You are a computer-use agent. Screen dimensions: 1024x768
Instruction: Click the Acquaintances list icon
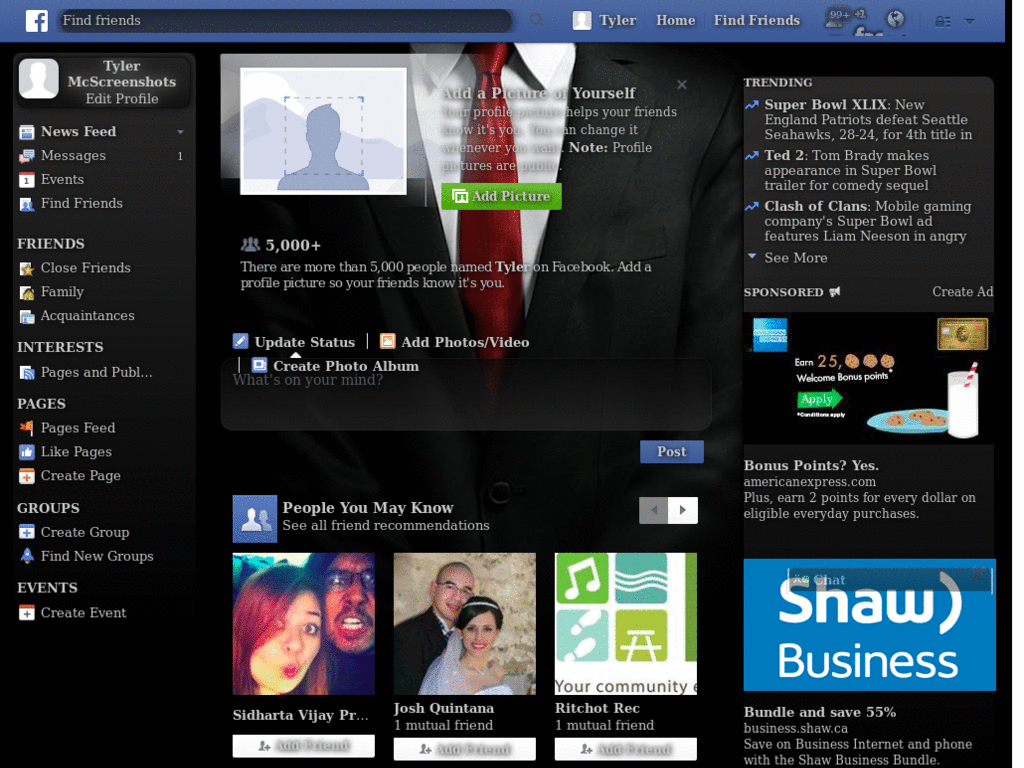(x=27, y=317)
